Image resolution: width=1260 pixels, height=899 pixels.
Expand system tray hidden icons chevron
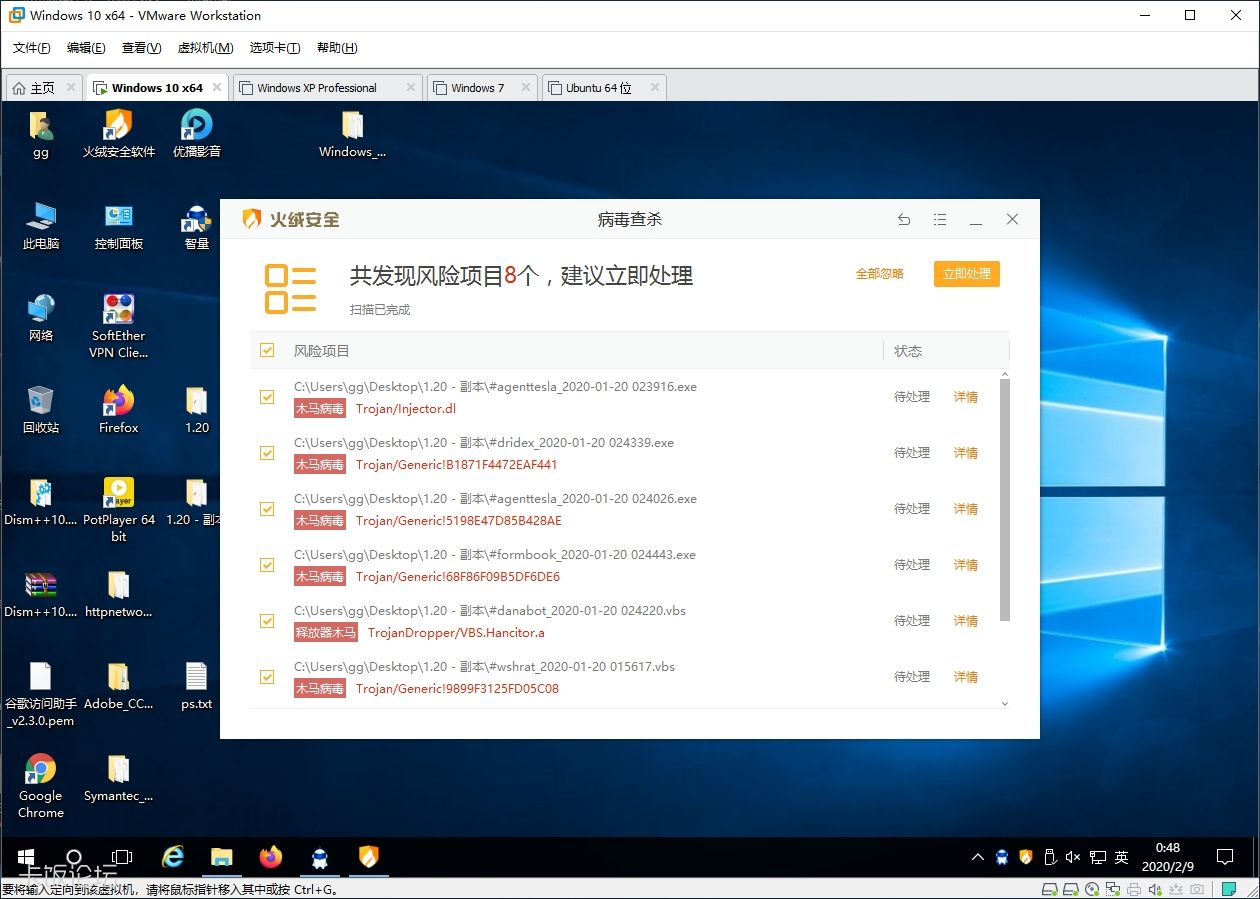coord(977,858)
